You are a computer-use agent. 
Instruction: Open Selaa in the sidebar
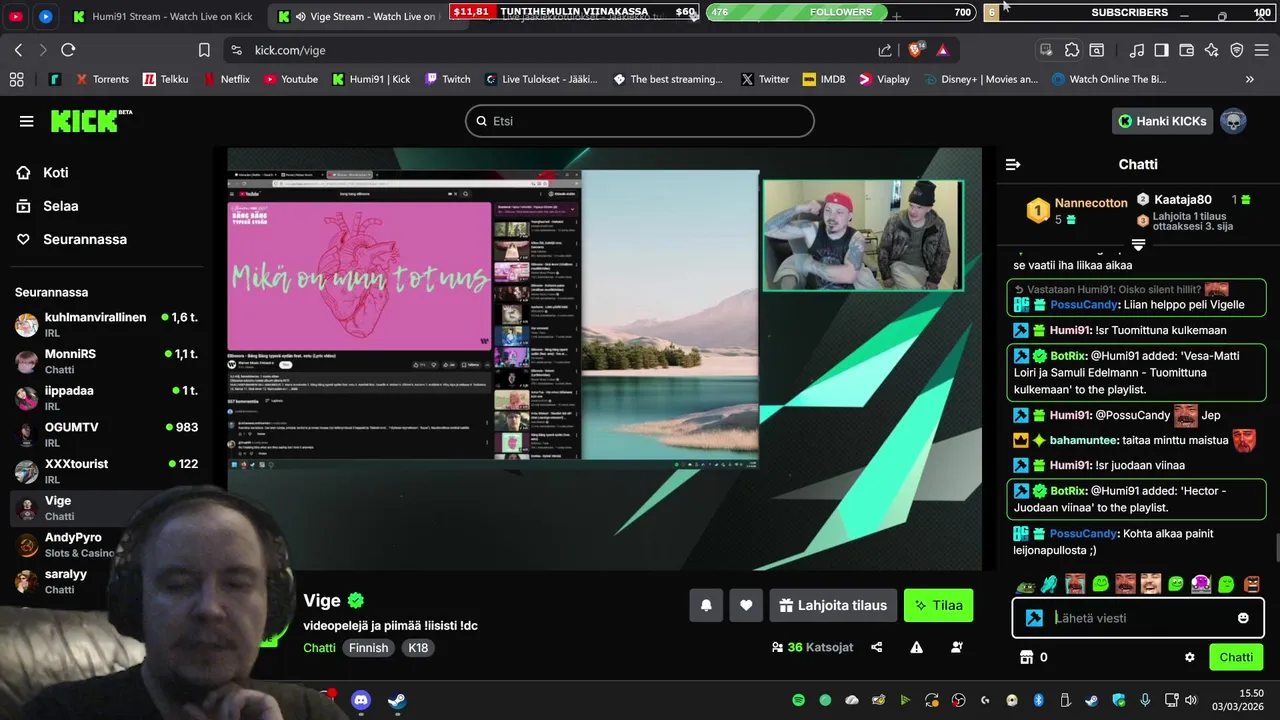click(47, 206)
